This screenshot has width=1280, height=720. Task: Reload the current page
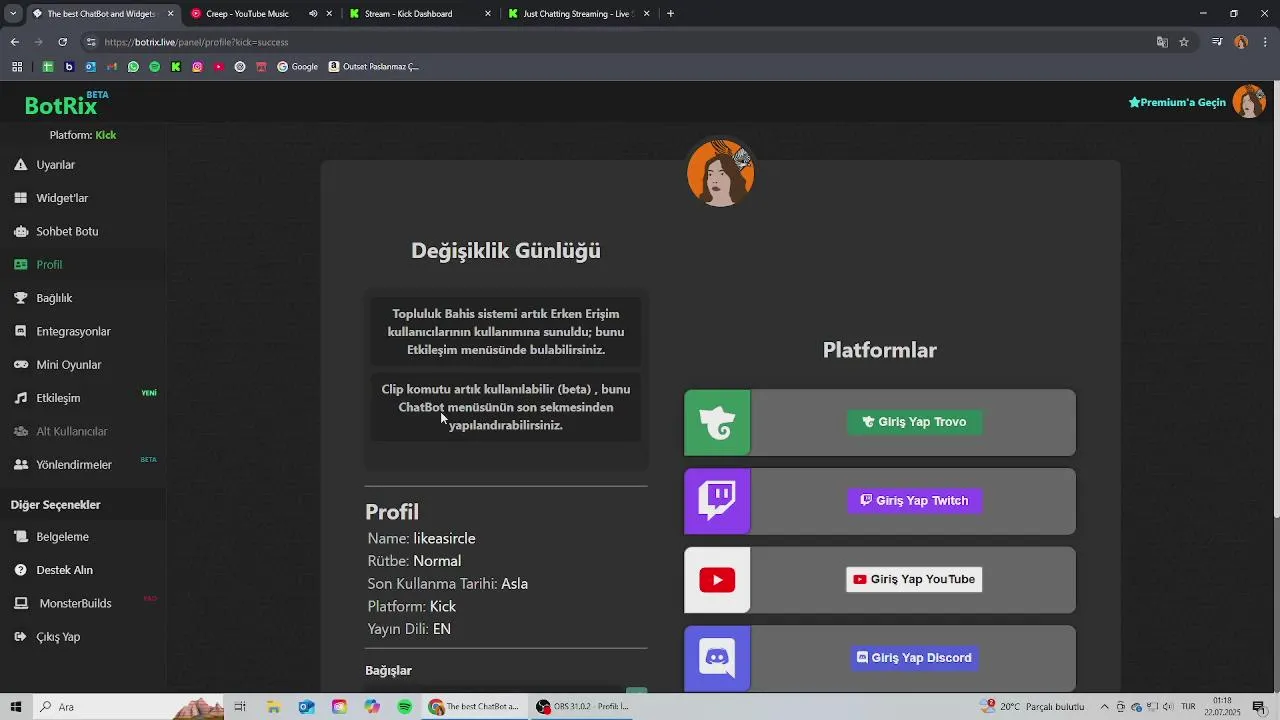(x=62, y=42)
